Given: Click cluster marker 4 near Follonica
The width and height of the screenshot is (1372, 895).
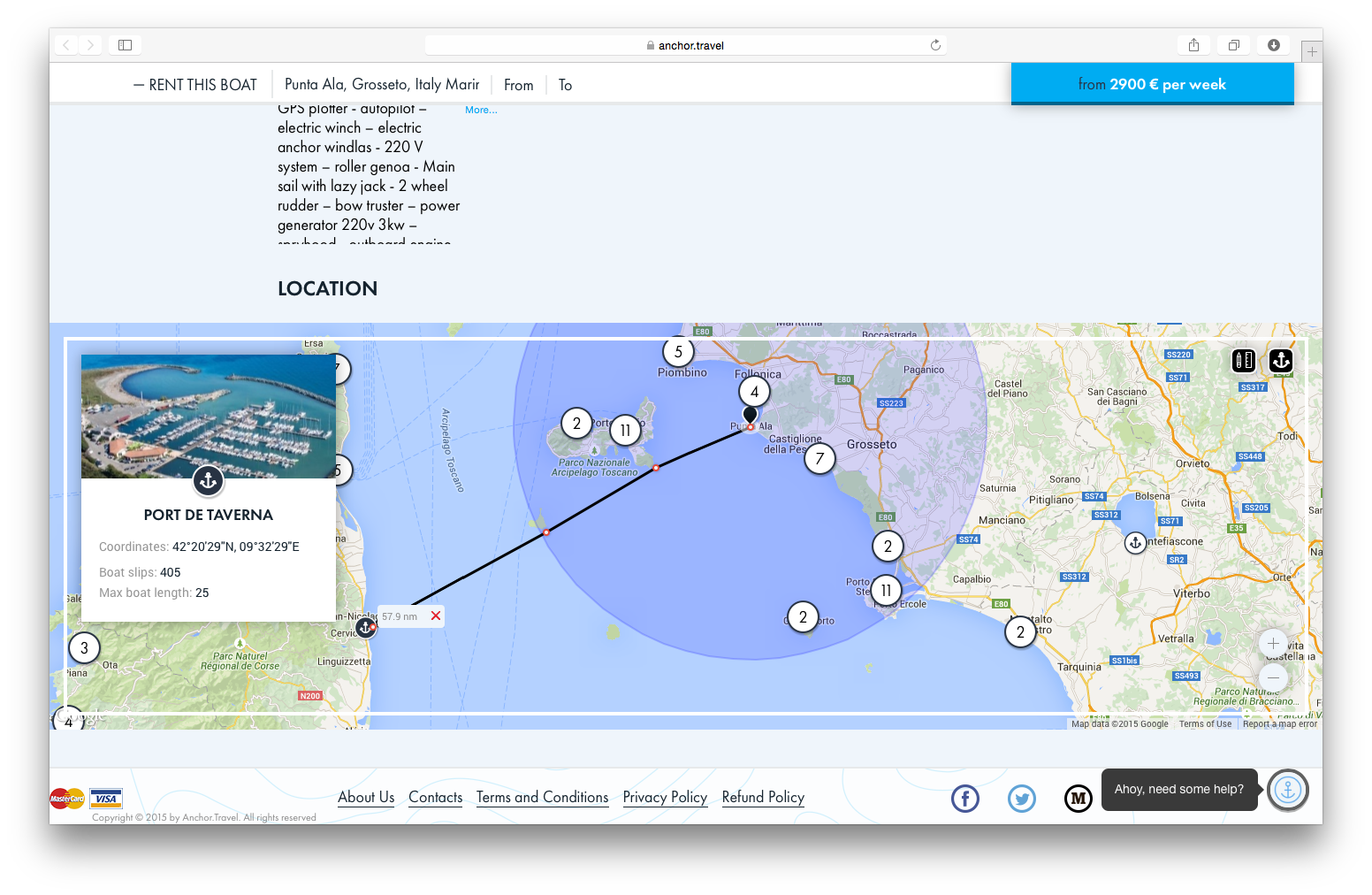Looking at the screenshot, I should tap(754, 392).
